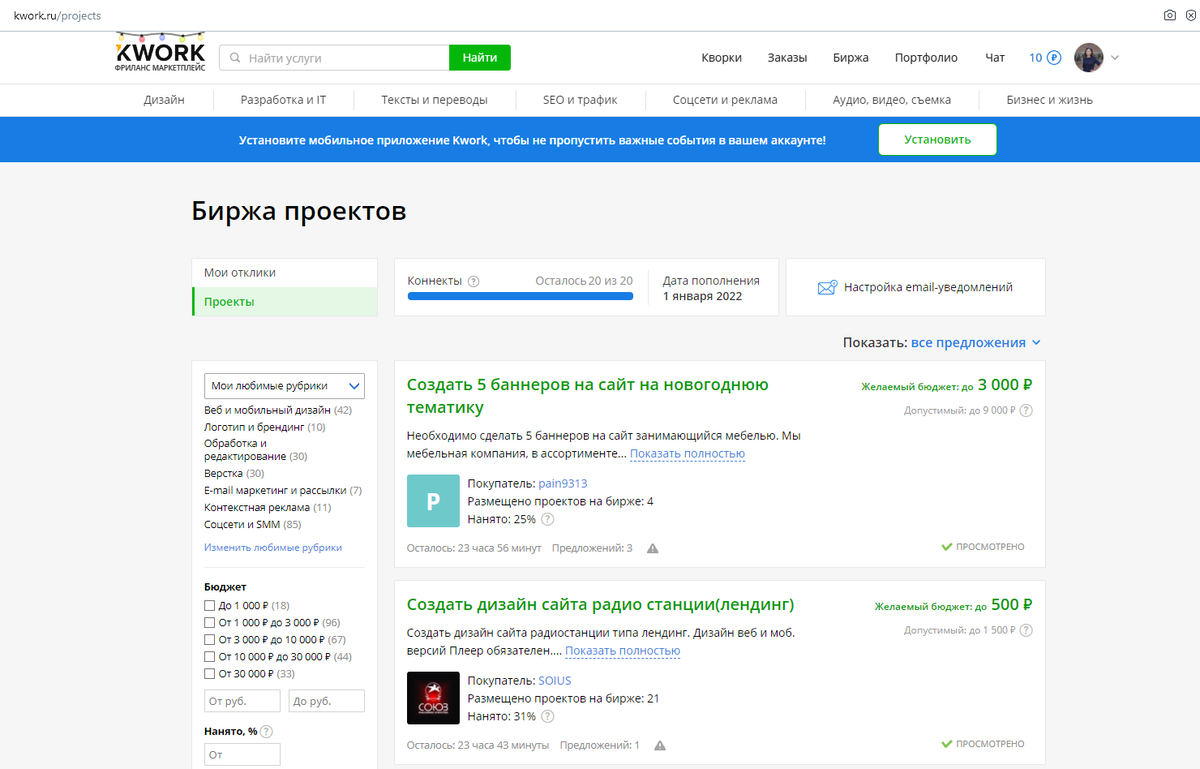This screenshot has width=1200, height=769.
Task: Open buyer pain9313 profile link
Action: [x=563, y=484]
